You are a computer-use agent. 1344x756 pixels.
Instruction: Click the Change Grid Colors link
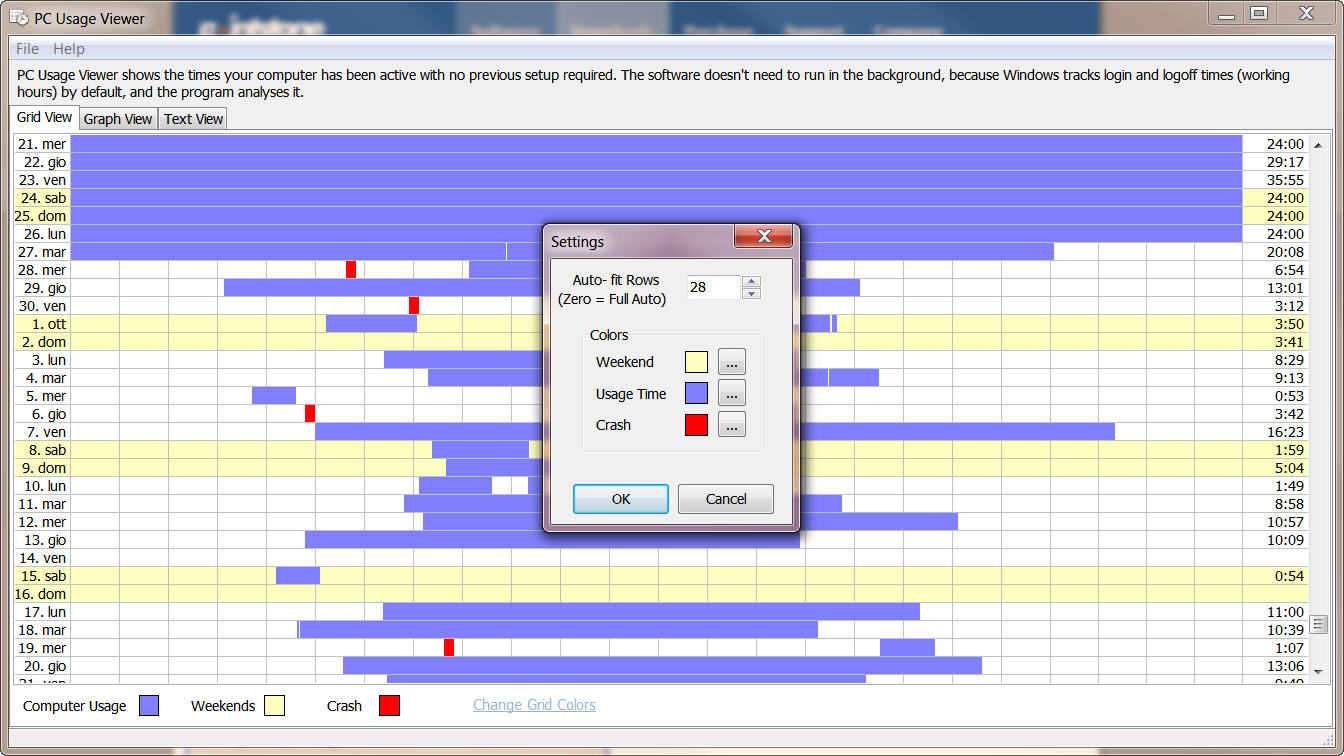coord(534,705)
